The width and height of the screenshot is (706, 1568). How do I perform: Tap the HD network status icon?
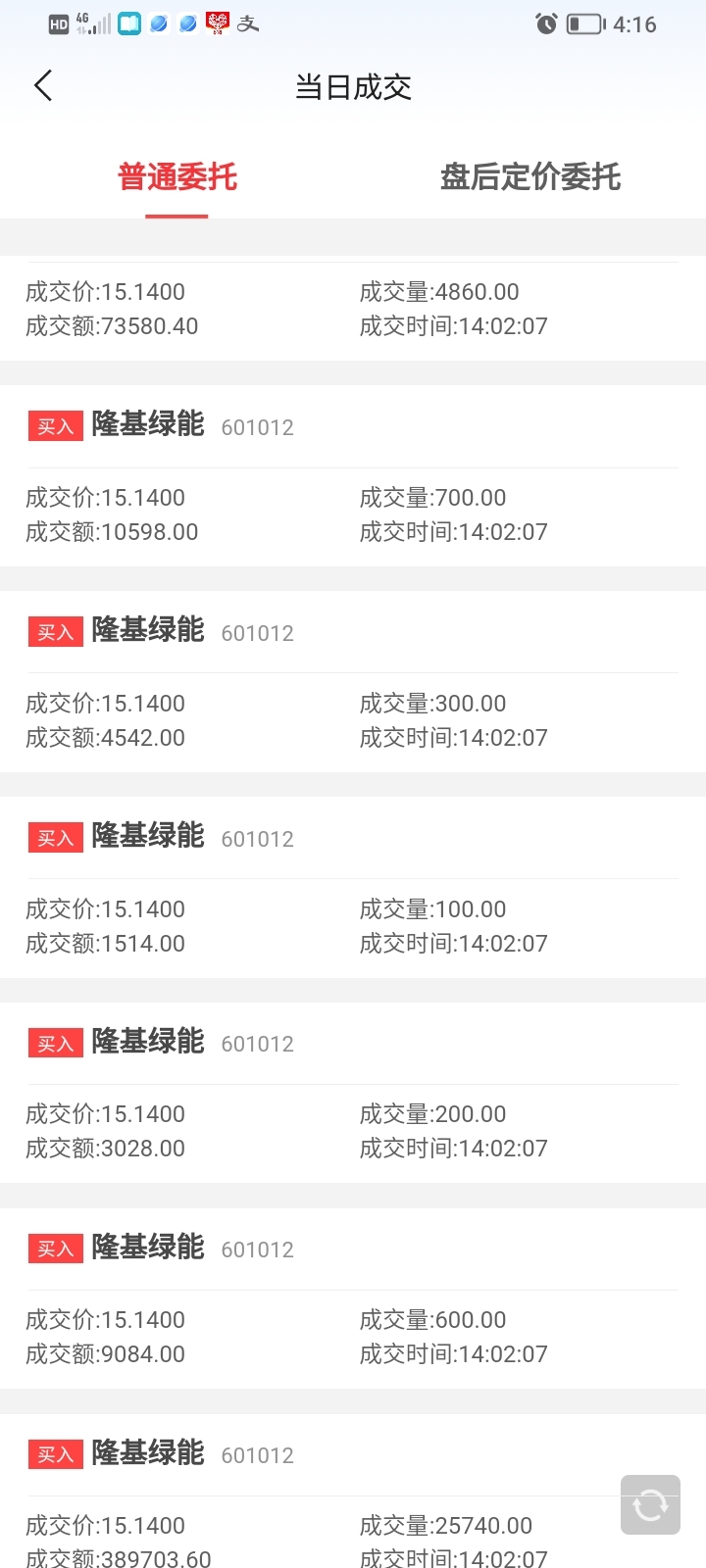pos(59,24)
